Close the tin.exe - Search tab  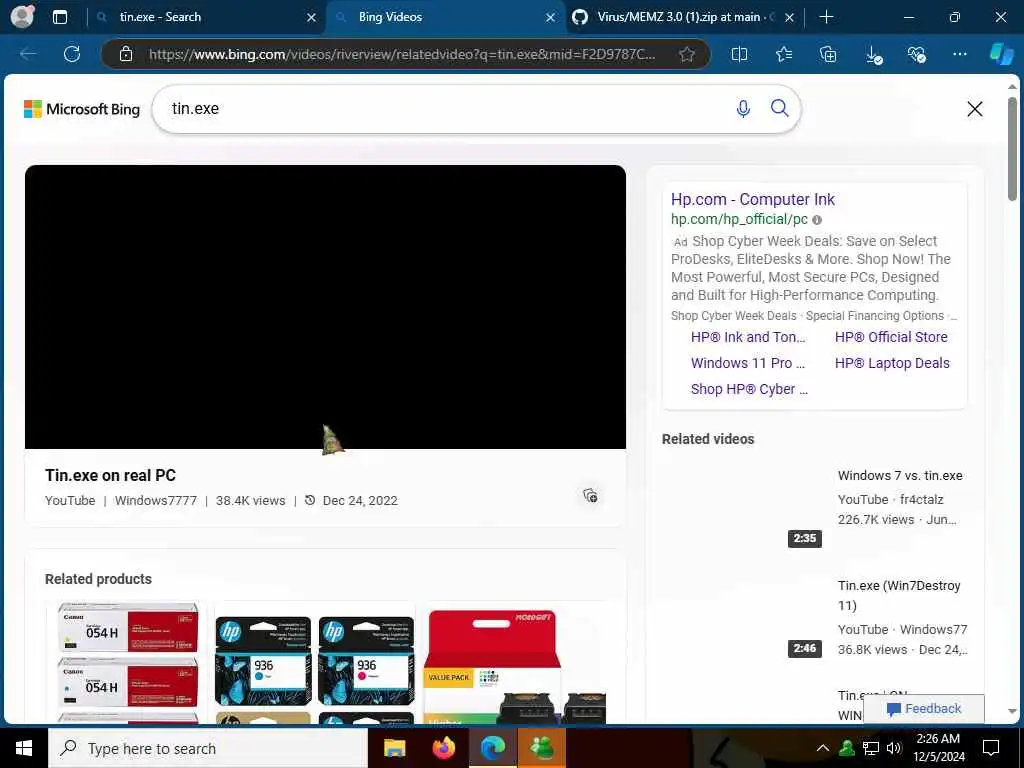coord(312,18)
